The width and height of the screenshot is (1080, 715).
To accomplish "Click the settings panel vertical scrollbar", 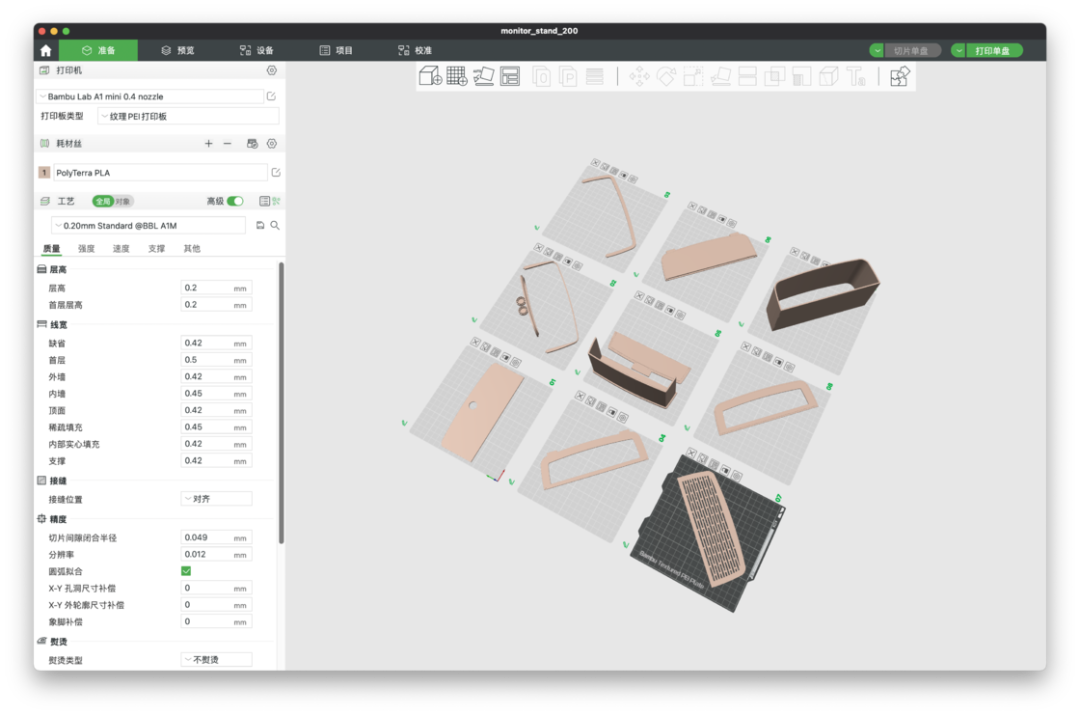I will coord(281,403).
